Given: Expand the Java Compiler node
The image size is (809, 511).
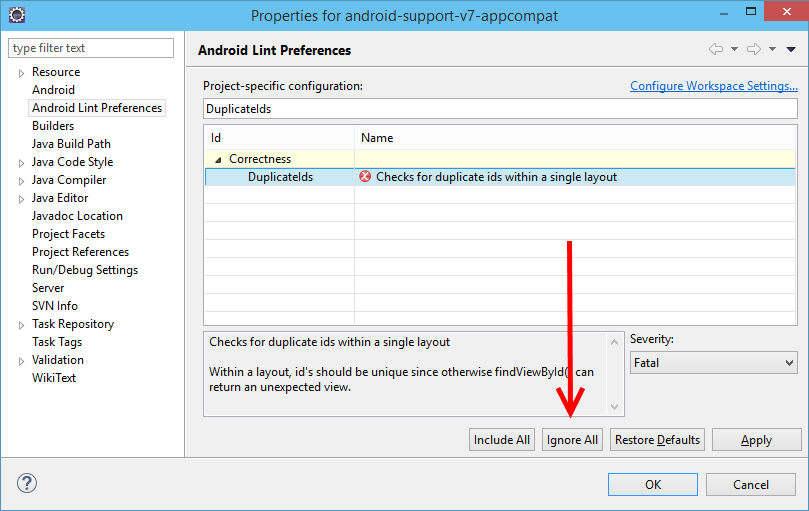Looking at the screenshot, I should pos(20,181).
